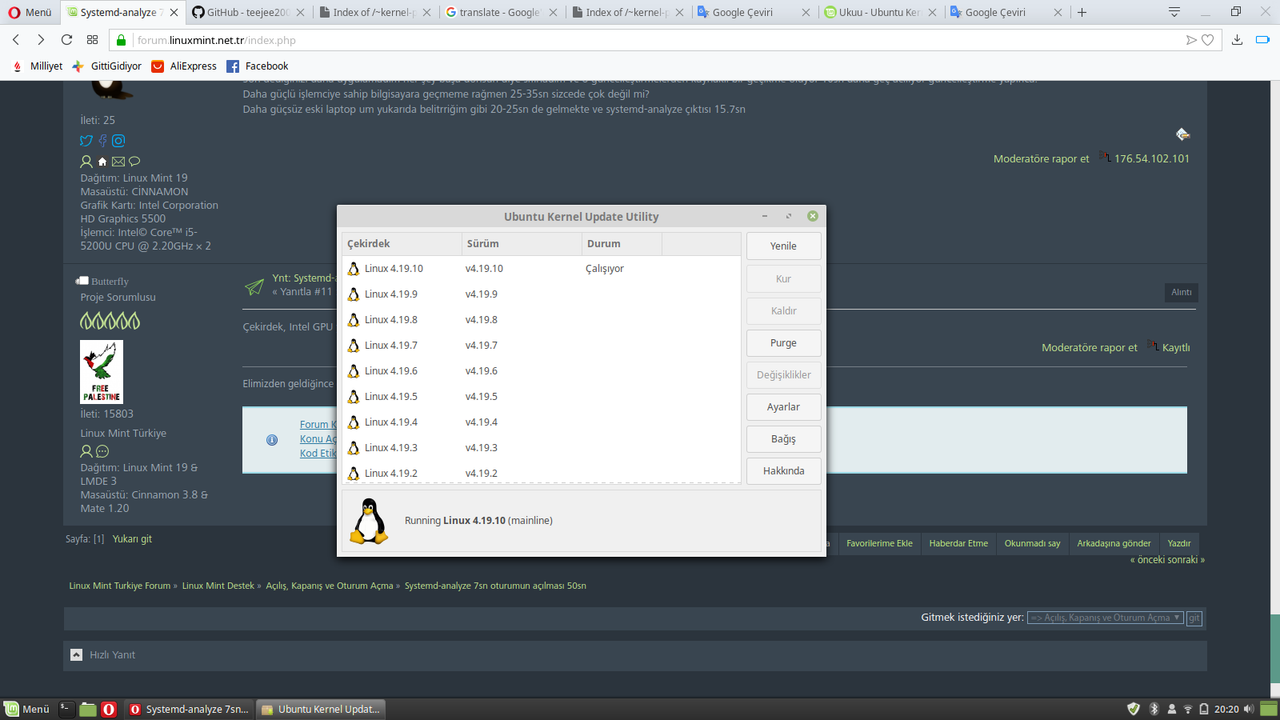1280x720 pixels.
Task: Switch to the Ukuu - Ubuntu Kernel tab
Action: click(879, 12)
